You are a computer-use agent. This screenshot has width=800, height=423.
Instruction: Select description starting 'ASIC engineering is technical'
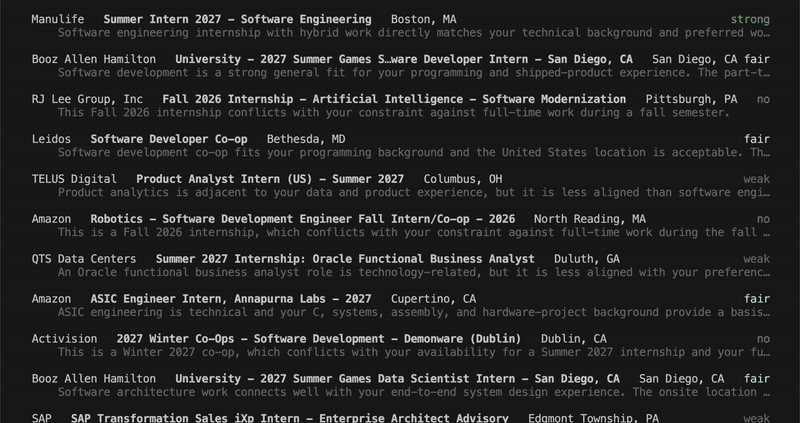pyautogui.click(x=414, y=312)
